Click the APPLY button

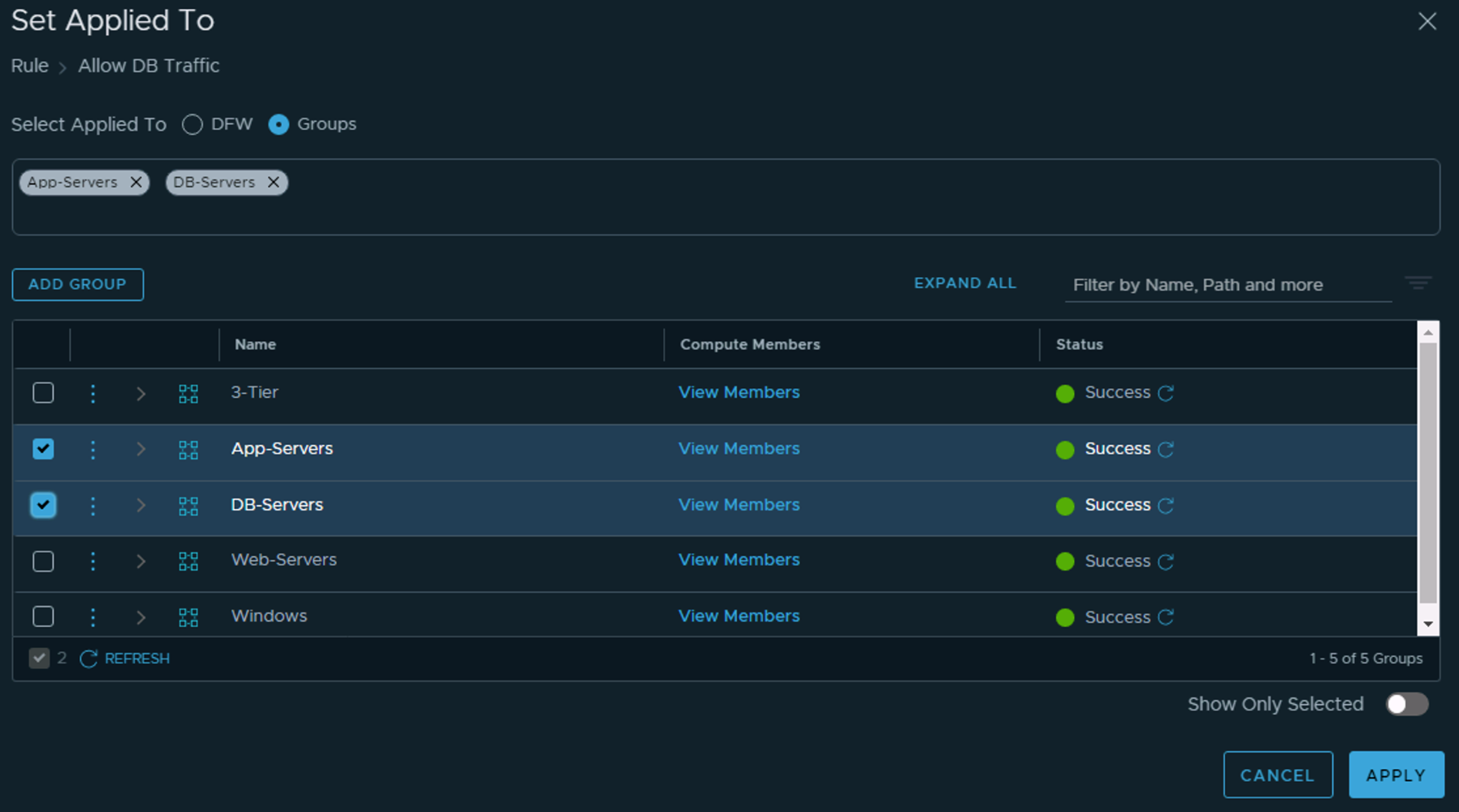pos(1396,775)
